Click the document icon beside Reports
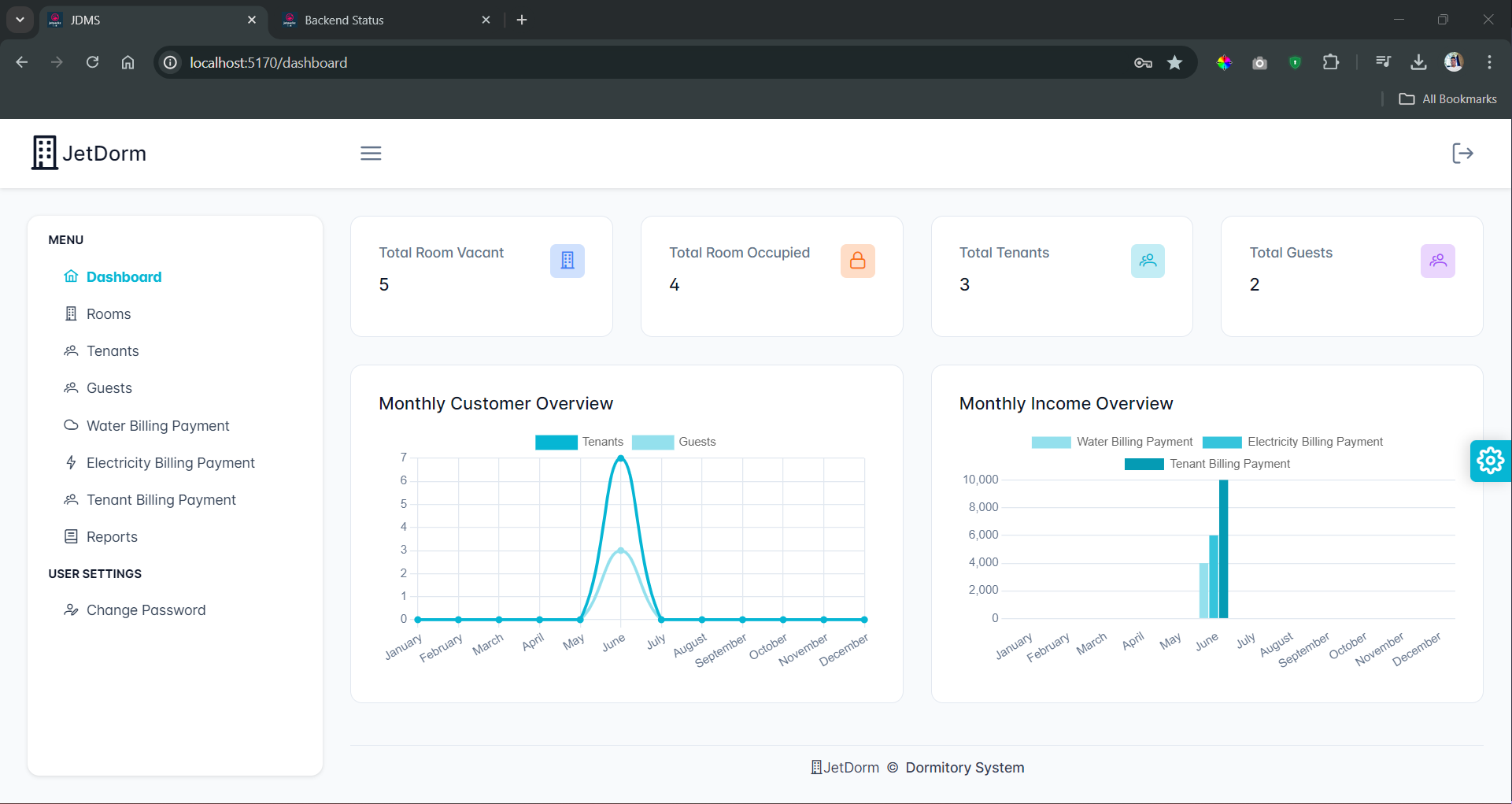Viewport: 1512px width, 804px height. tap(71, 536)
